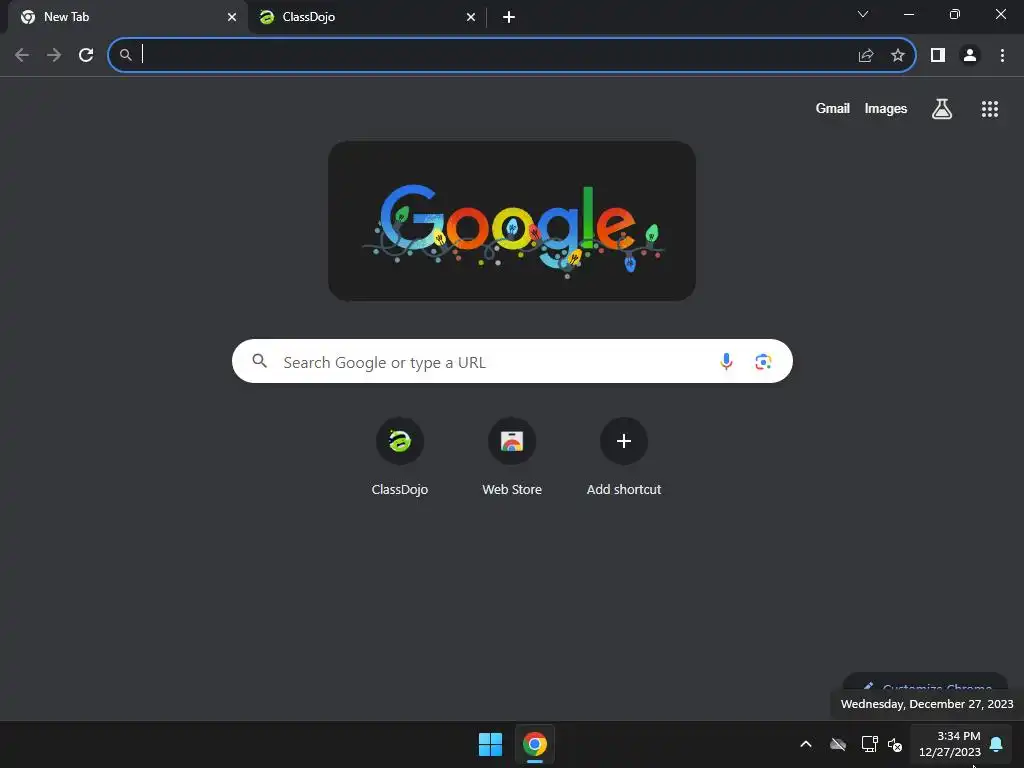Close the New Tab tab

(232, 17)
